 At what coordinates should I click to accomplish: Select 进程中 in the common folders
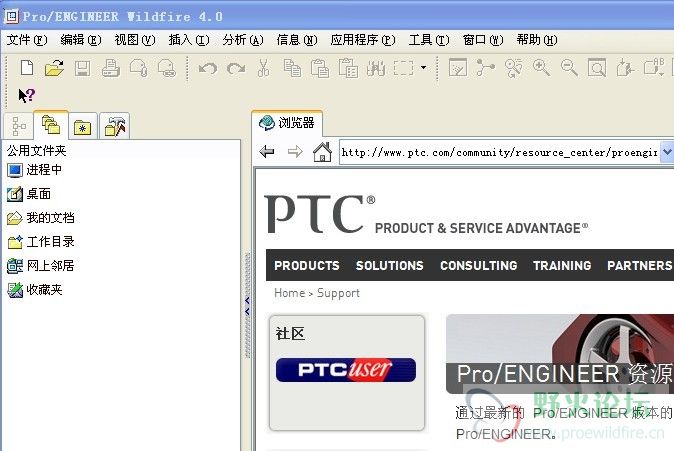point(34,170)
